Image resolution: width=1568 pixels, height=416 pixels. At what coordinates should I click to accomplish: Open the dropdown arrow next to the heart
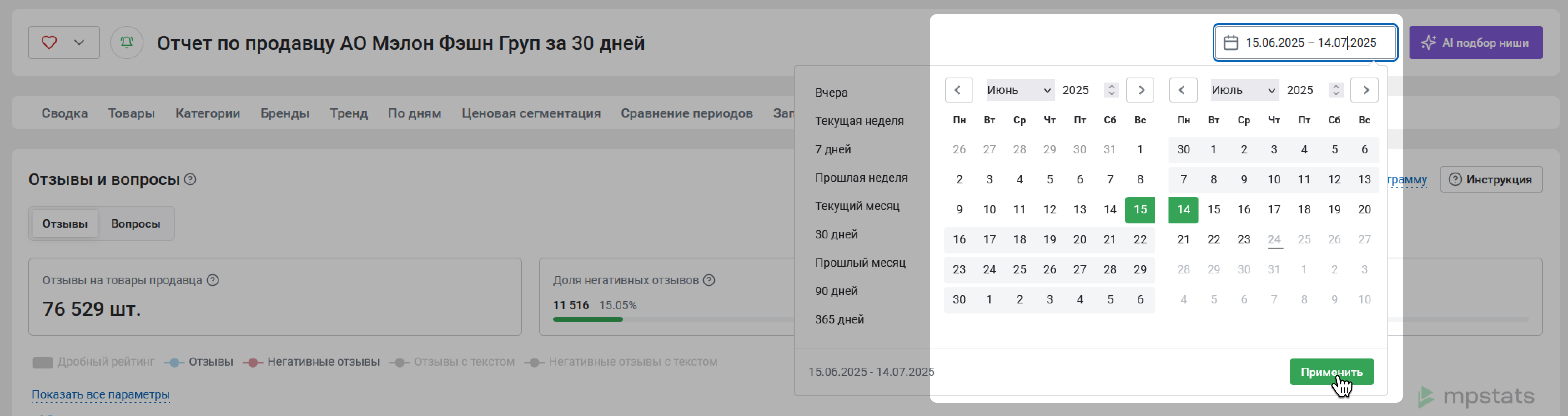(79, 43)
